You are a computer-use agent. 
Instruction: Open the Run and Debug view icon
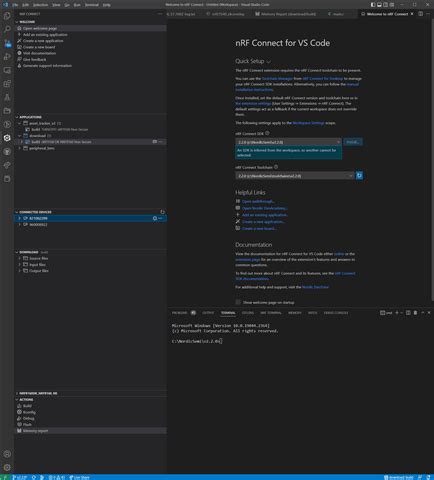(x=7, y=57)
